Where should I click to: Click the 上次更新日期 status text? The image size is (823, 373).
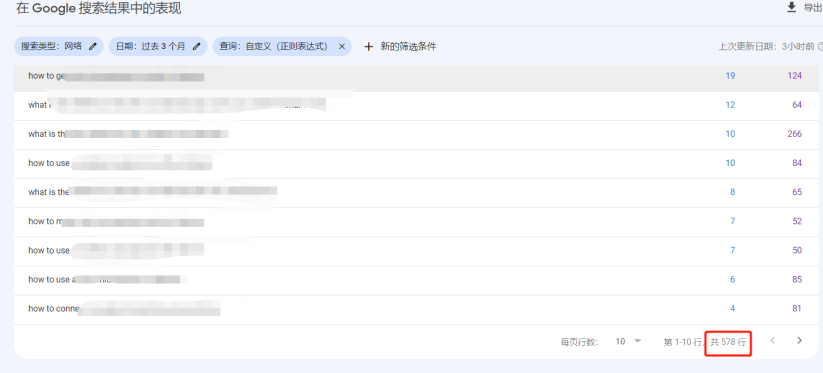(766, 47)
